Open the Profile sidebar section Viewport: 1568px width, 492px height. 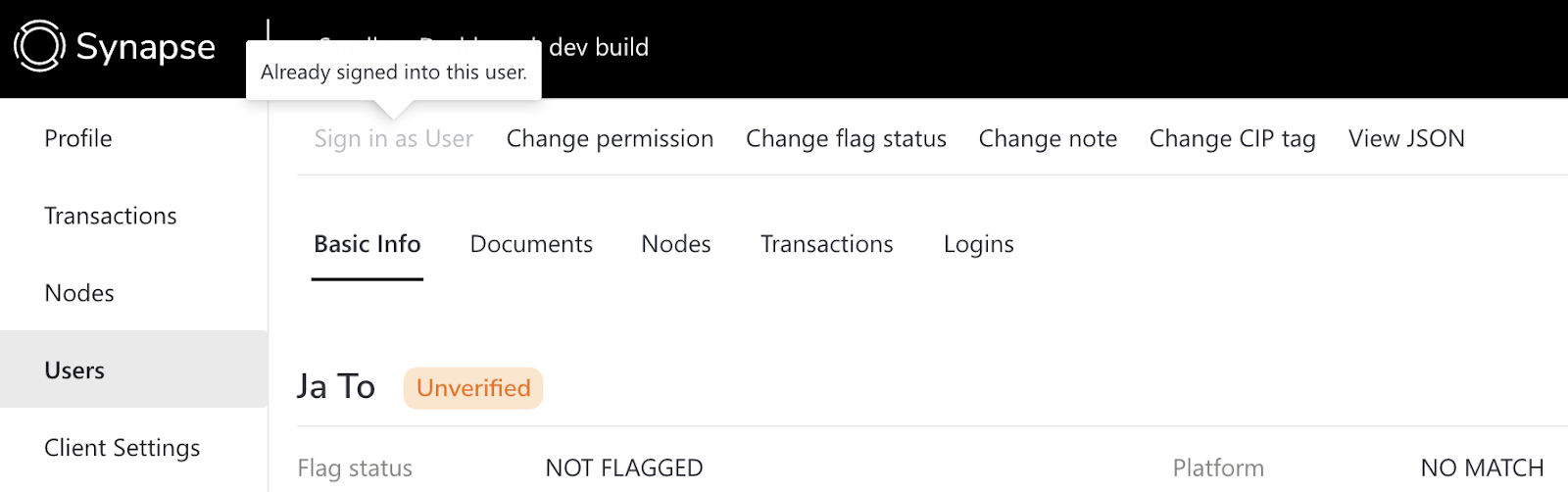tap(78, 138)
